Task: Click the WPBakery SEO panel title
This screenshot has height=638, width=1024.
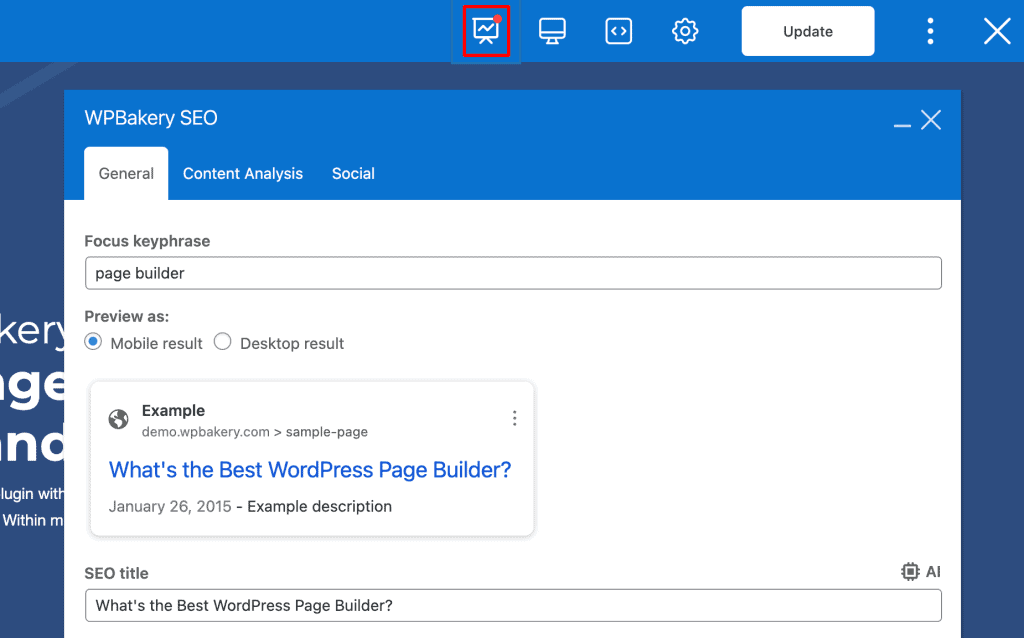Action: [x=151, y=118]
